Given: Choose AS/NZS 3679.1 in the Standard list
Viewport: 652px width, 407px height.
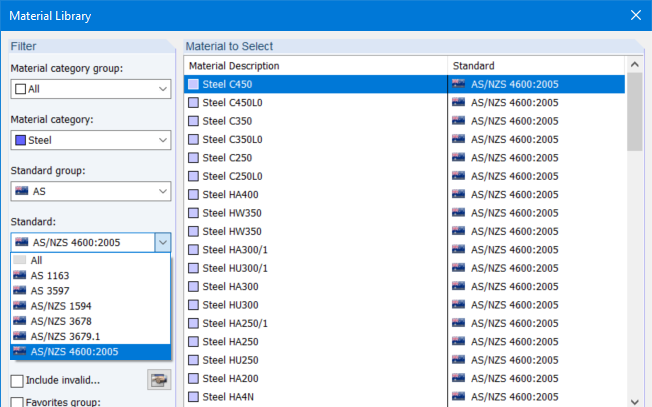Looking at the screenshot, I should pyautogui.click(x=91, y=336).
